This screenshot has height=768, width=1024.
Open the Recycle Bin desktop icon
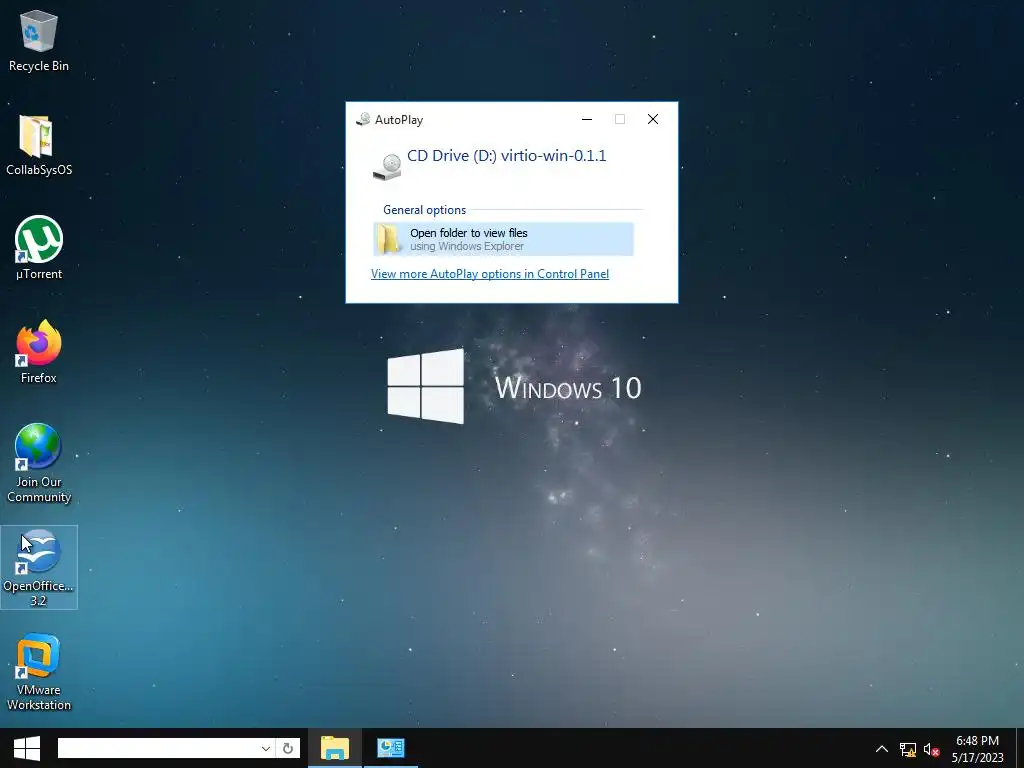(x=39, y=40)
